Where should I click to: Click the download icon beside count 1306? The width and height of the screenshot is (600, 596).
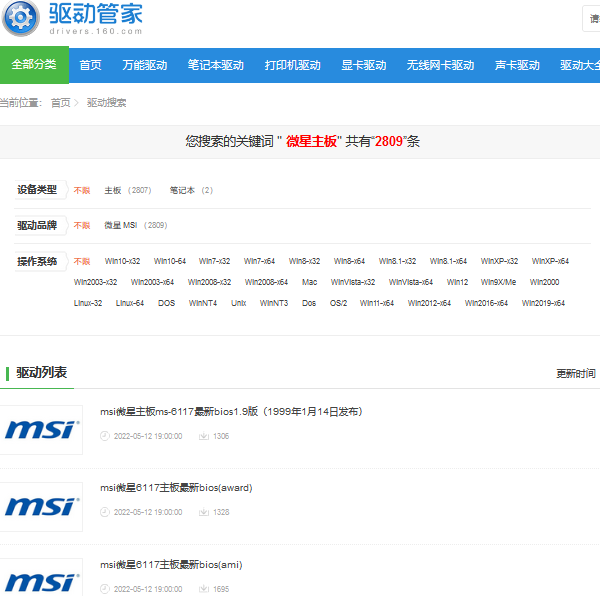click(x=204, y=436)
